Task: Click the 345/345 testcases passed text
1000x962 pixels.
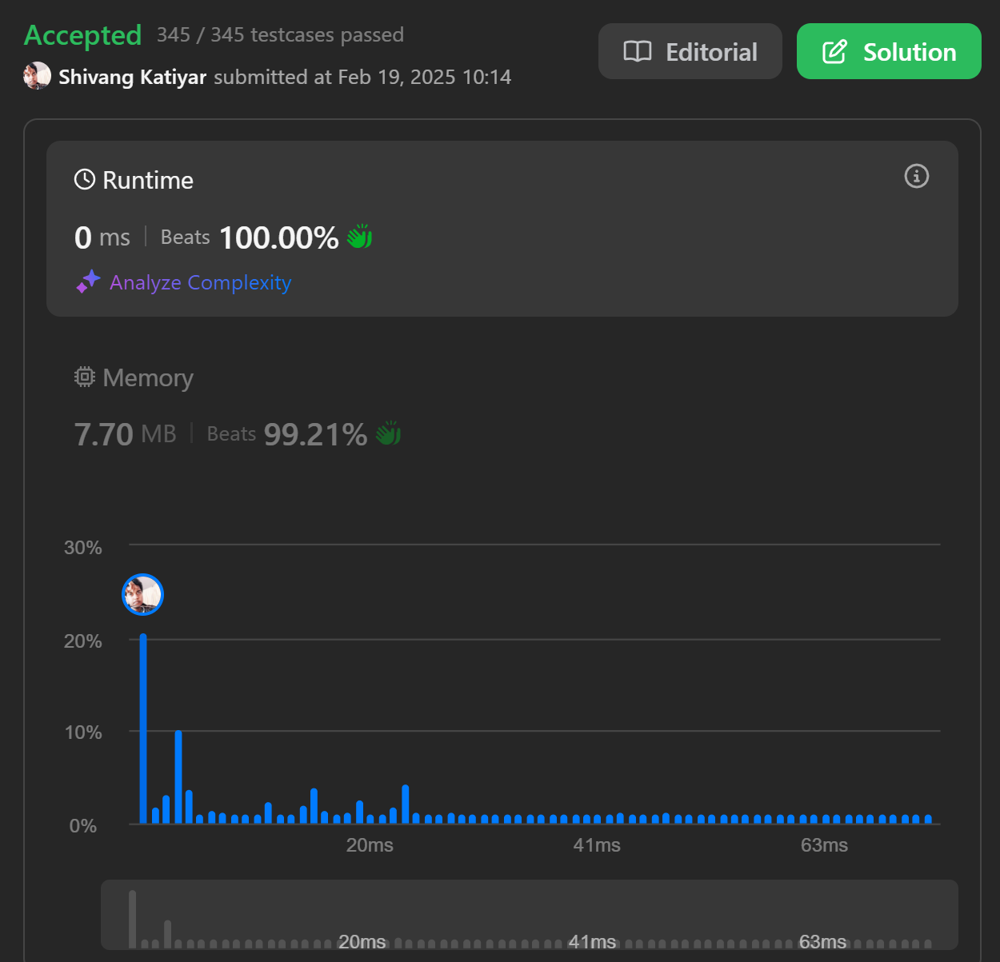Action: pyautogui.click(x=280, y=35)
